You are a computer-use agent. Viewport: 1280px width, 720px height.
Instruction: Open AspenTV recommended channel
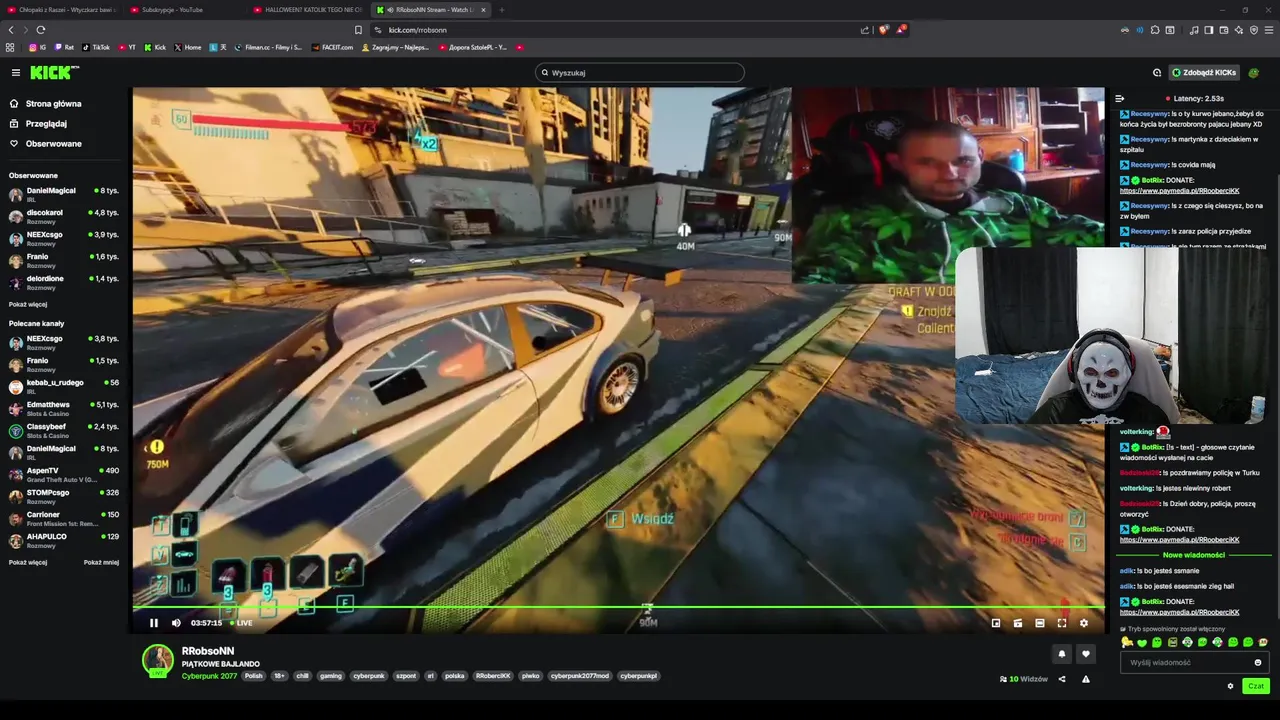(x=64, y=474)
